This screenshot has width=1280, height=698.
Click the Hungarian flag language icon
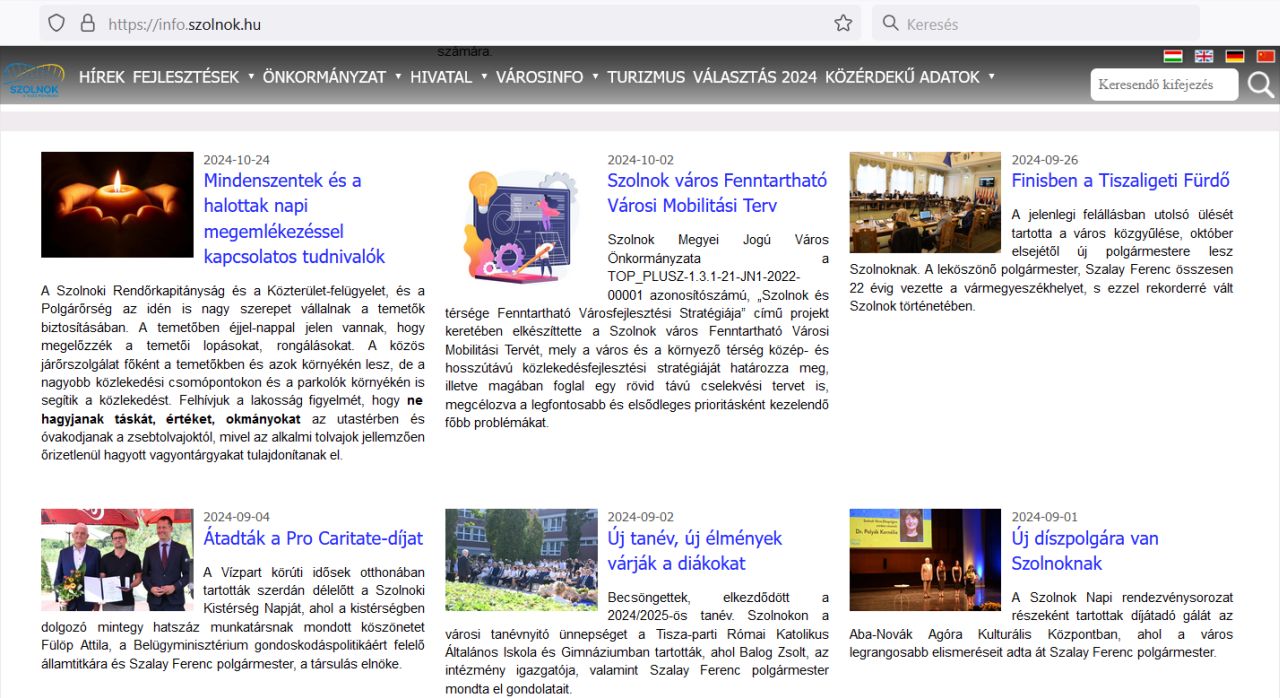(x=1173, y=56)
